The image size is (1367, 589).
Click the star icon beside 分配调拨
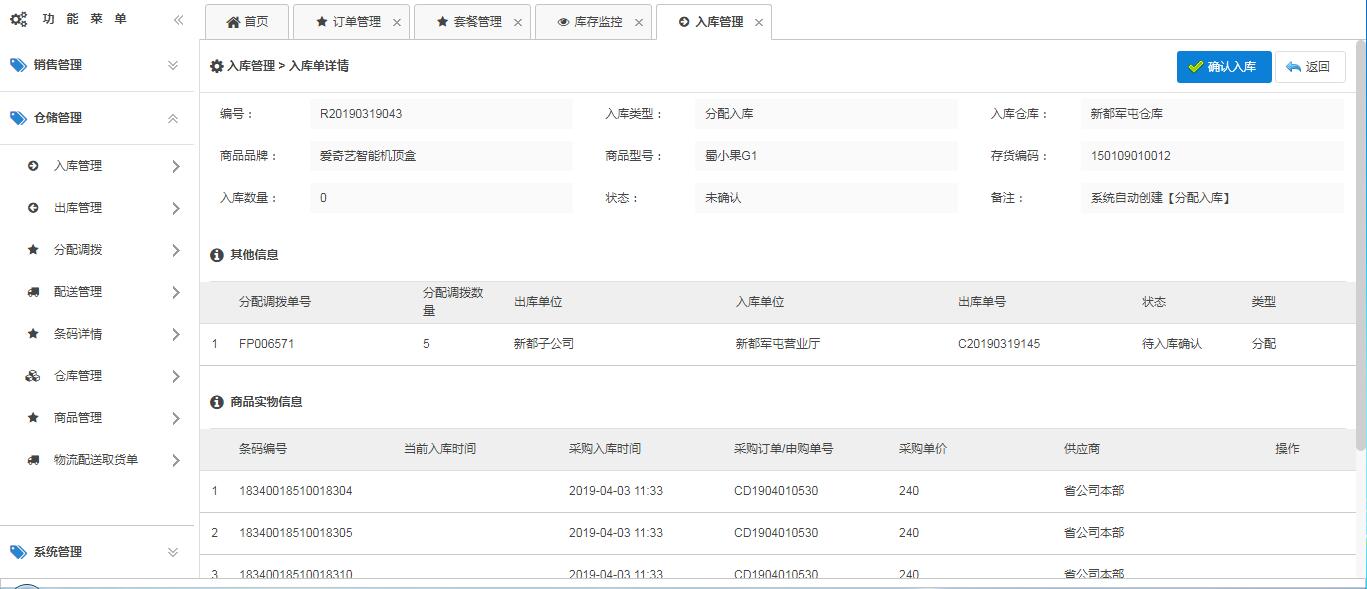tap(33, 250)
